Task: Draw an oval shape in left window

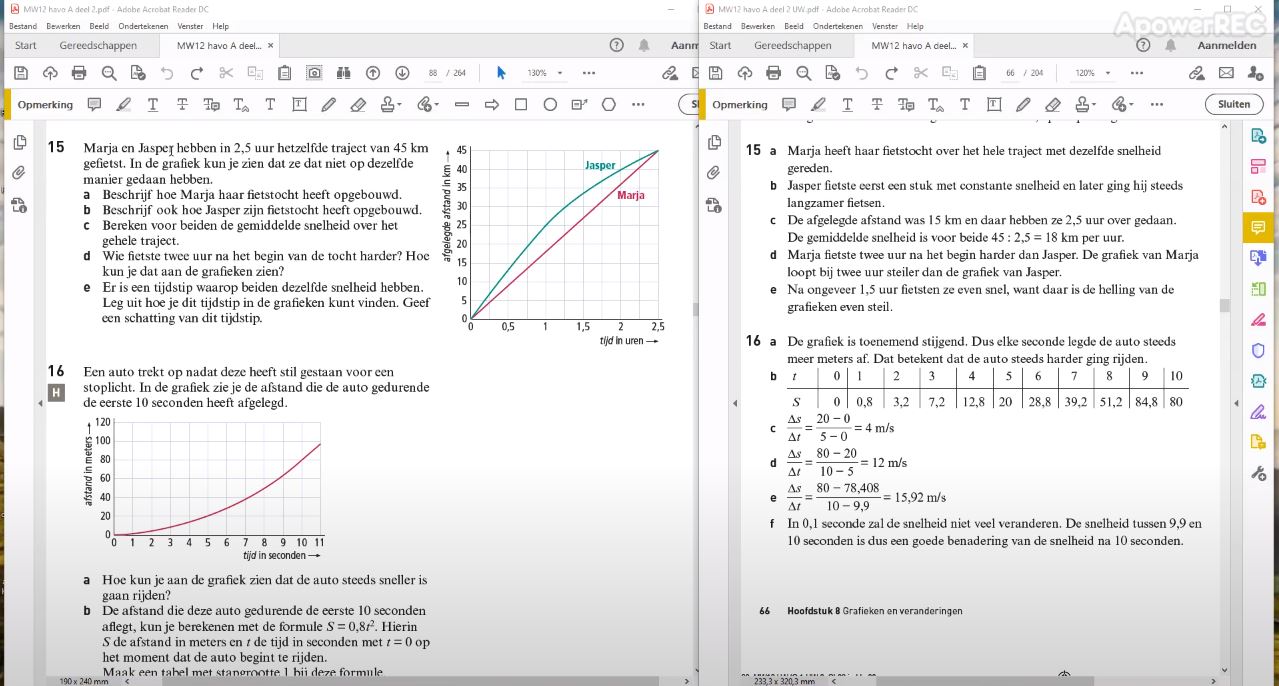Action: point(550,104)
